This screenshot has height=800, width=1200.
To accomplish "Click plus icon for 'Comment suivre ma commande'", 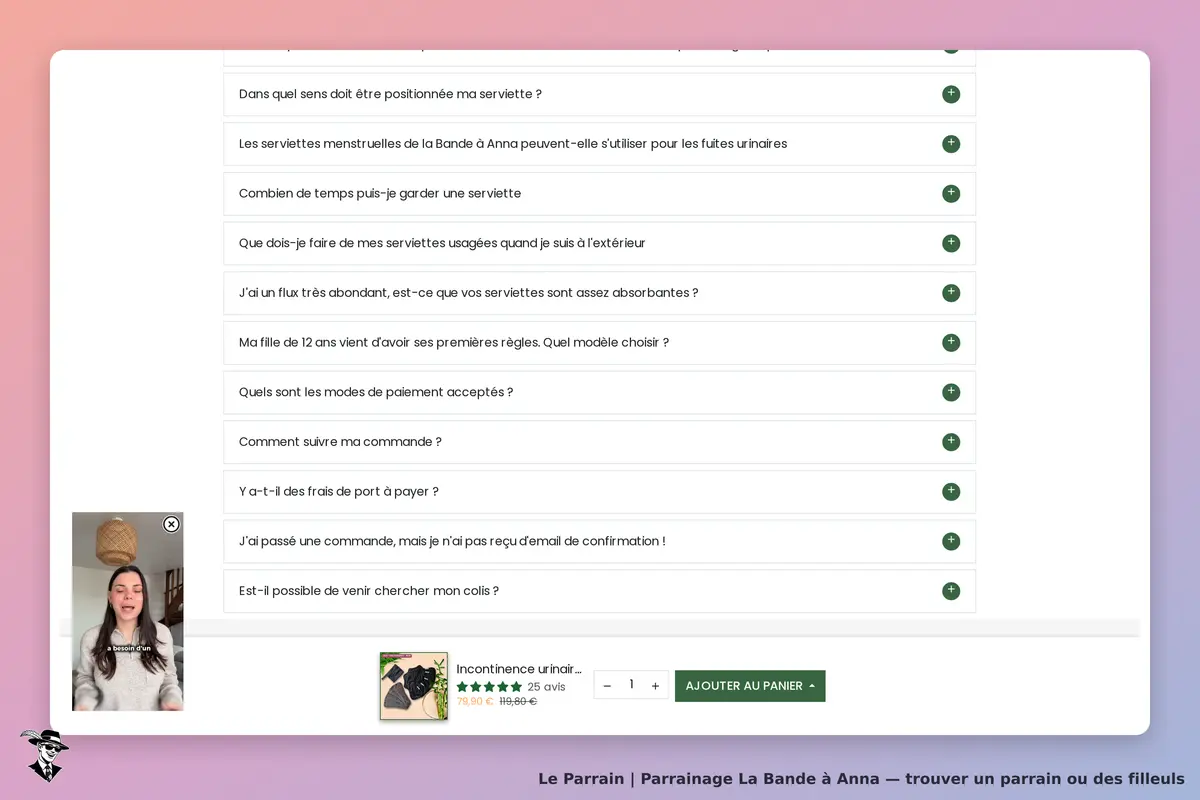I will [951, 442].
